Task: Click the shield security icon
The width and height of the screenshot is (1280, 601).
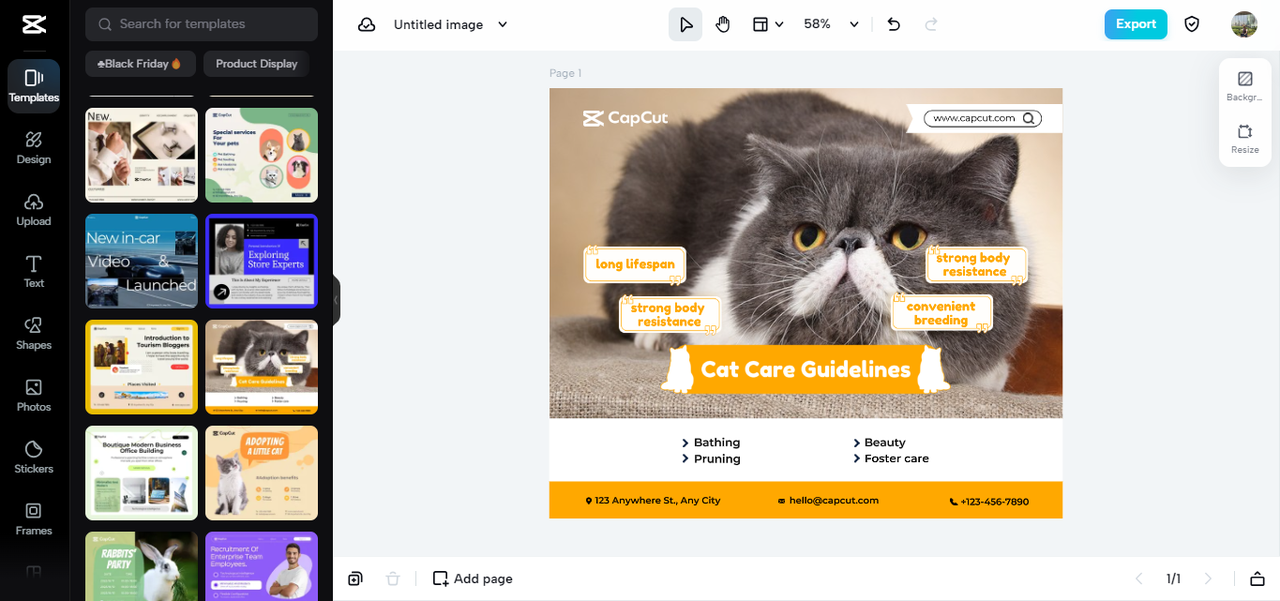Action: 1192,24
